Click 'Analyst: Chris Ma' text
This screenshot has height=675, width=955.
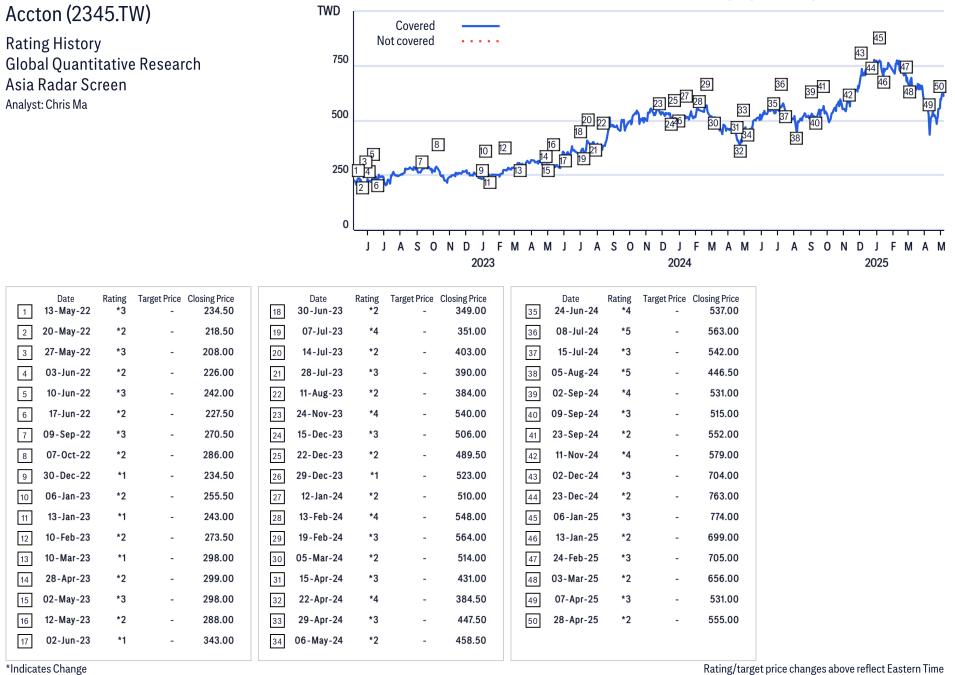coord(46,104)
